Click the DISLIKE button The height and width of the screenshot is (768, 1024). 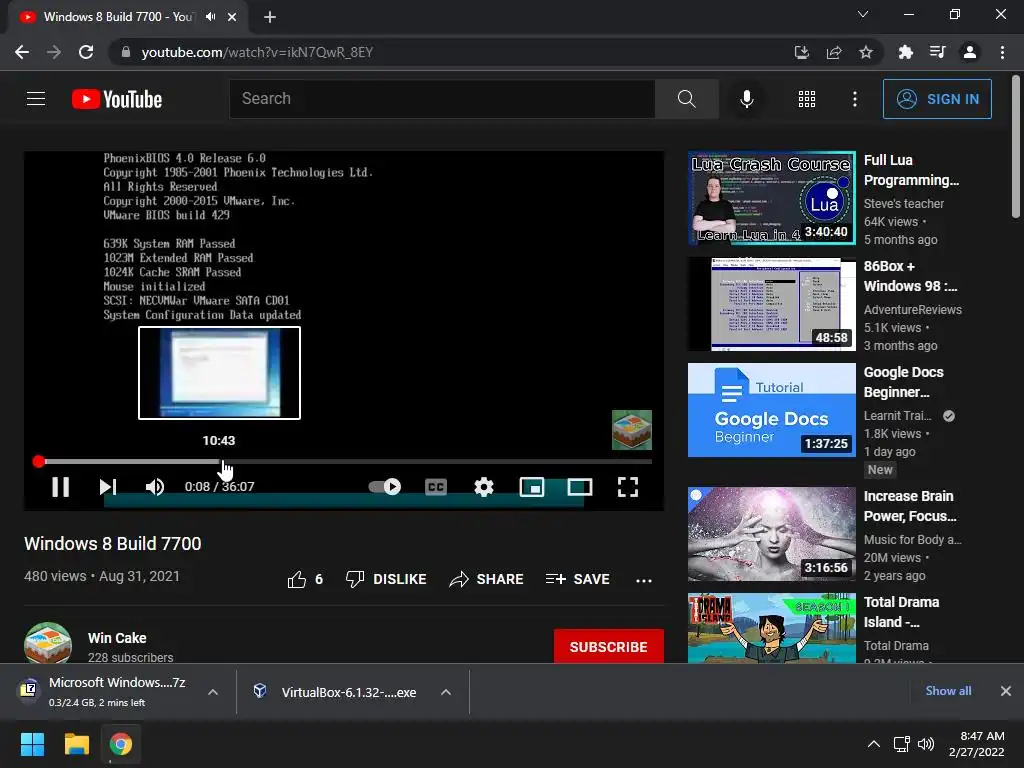pos(386,579)
